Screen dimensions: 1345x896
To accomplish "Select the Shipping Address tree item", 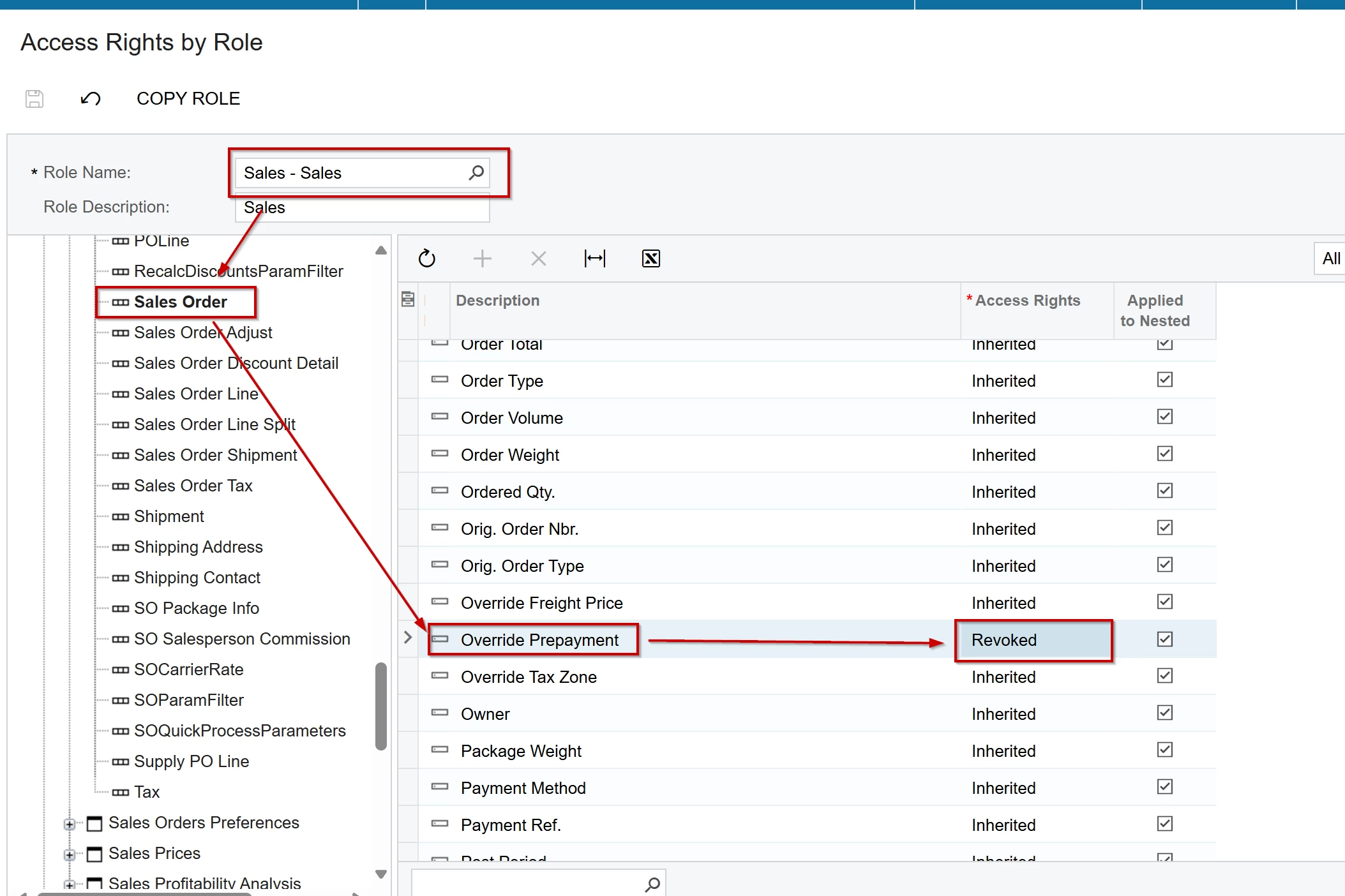I will [x=198, y=547].
